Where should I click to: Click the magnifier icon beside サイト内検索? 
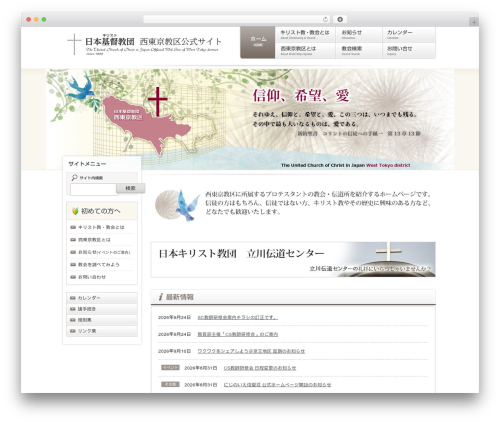[x=75, y=178]
